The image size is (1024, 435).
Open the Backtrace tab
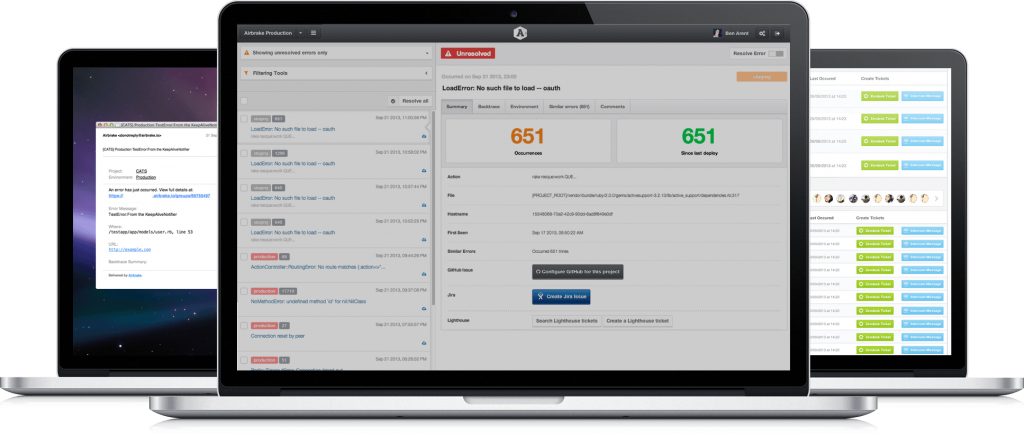click(488, 106)
